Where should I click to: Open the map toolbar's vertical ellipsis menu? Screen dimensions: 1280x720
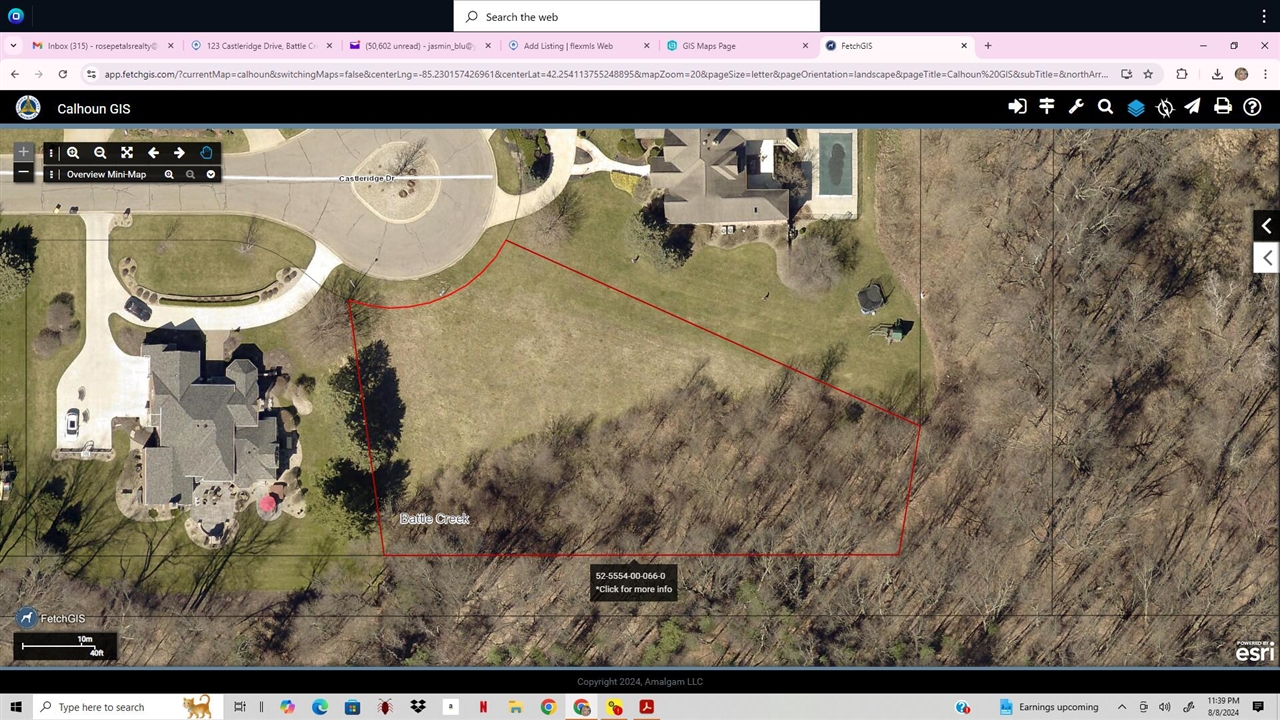(50, 152)
